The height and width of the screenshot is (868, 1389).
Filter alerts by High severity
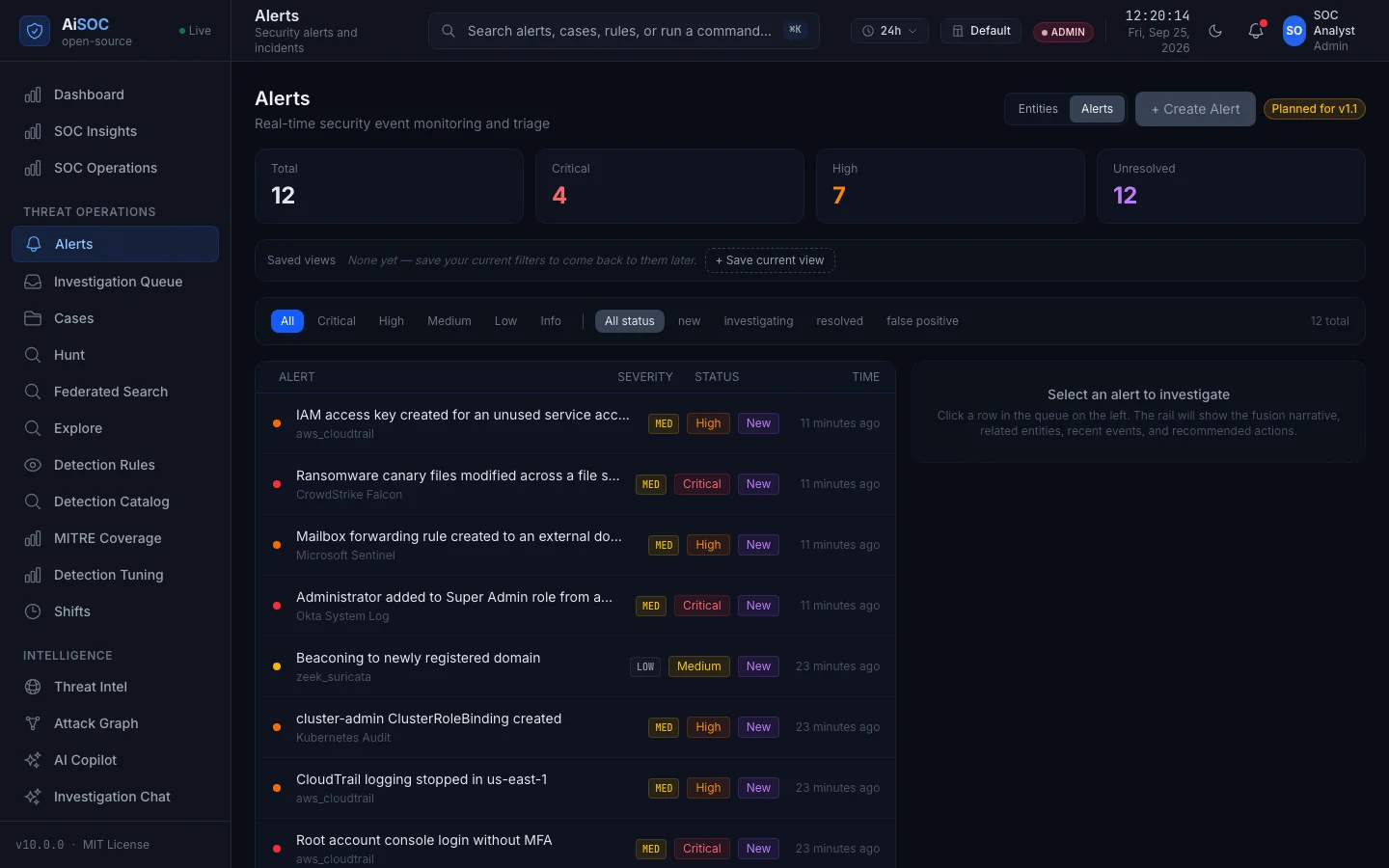392,321
